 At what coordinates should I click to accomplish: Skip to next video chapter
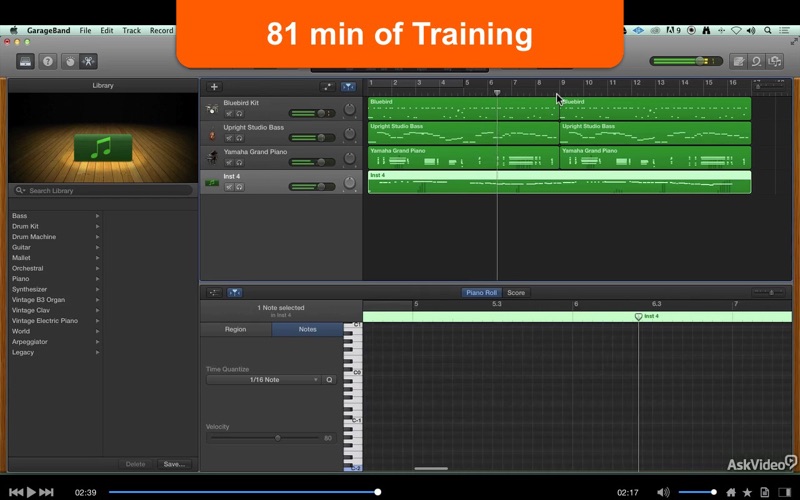point(46,492)
